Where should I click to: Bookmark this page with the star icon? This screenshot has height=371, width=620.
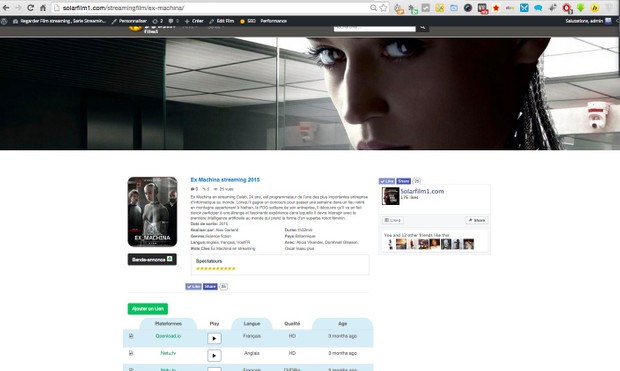[383, 8]
